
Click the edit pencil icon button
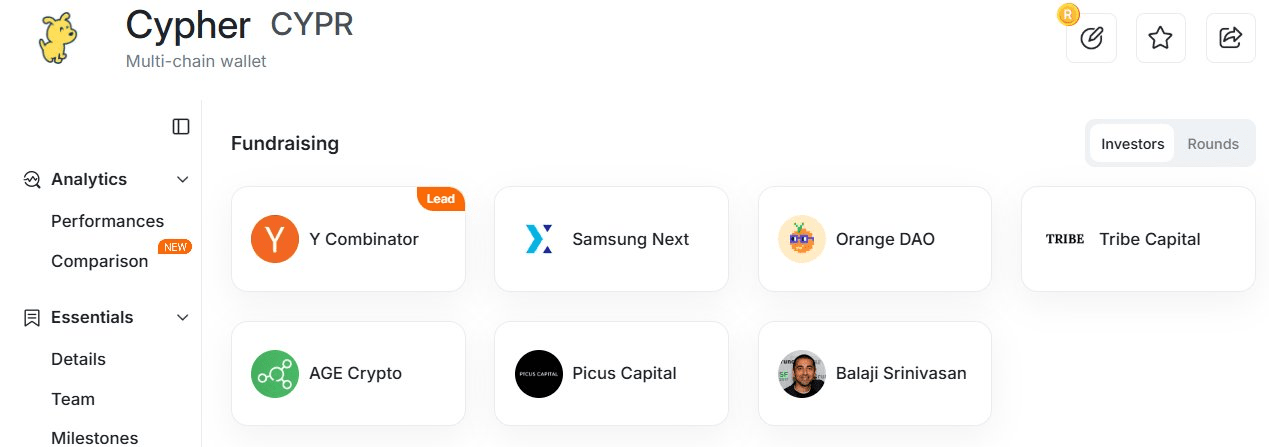pyautogui.click(x=1091, y=38)
